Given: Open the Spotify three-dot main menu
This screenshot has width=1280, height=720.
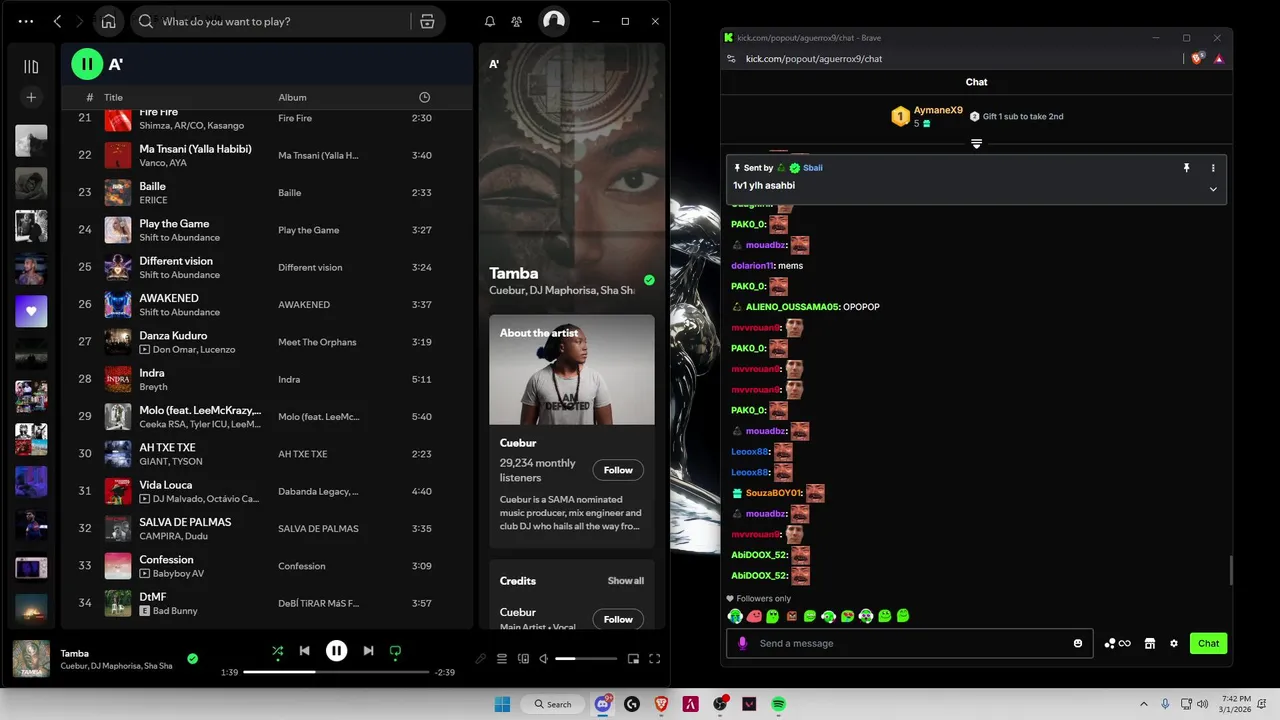Looking at the screenshot, I should (26, 21).
